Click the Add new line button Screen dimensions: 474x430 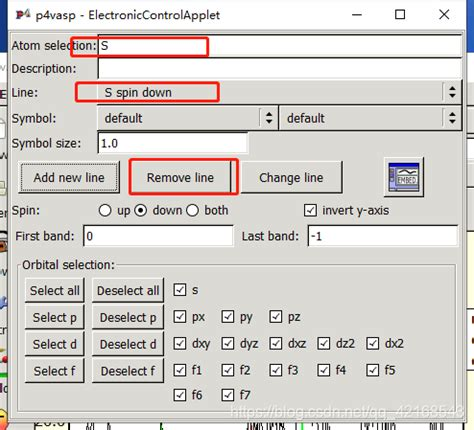69,178
